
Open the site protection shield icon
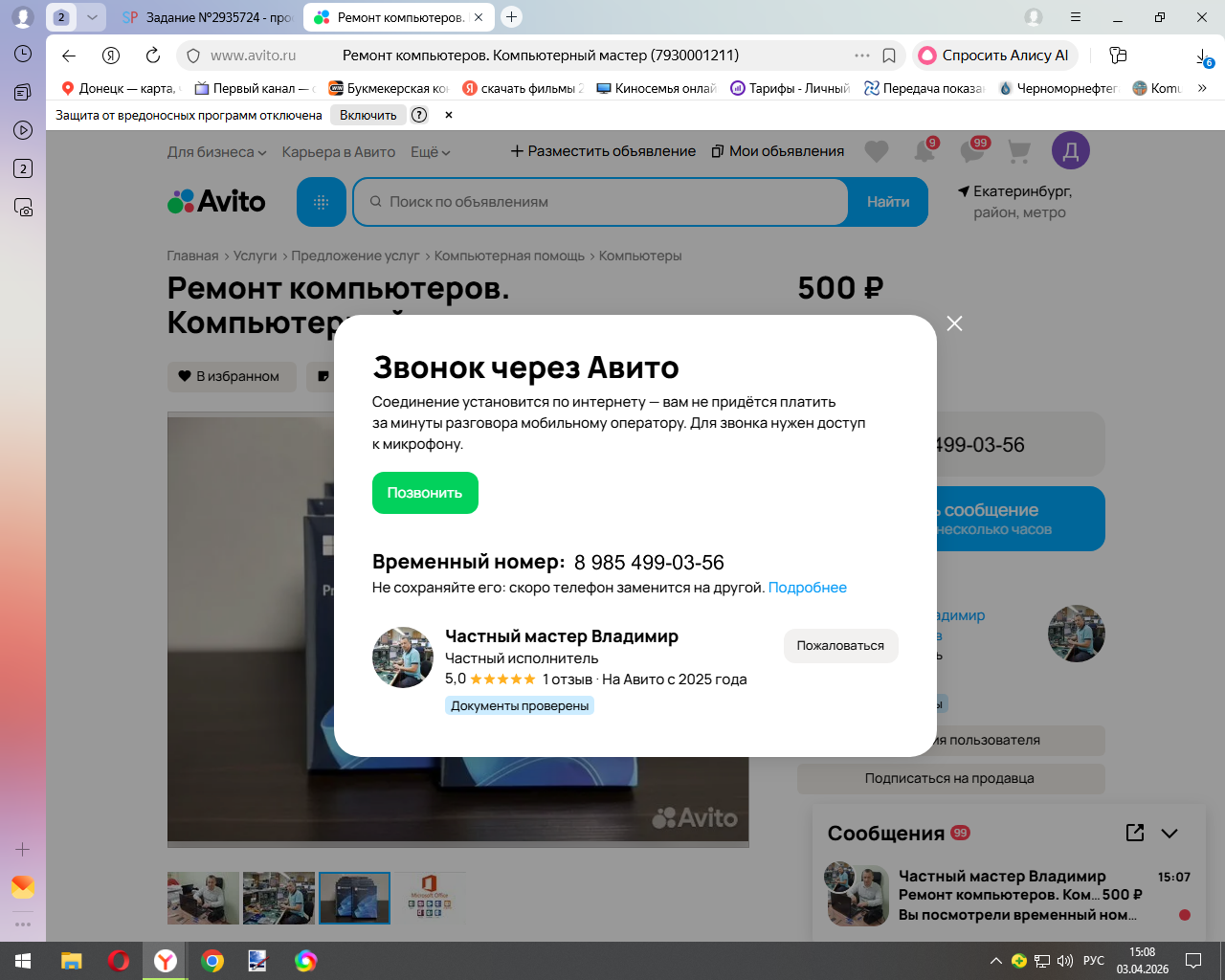193,56
